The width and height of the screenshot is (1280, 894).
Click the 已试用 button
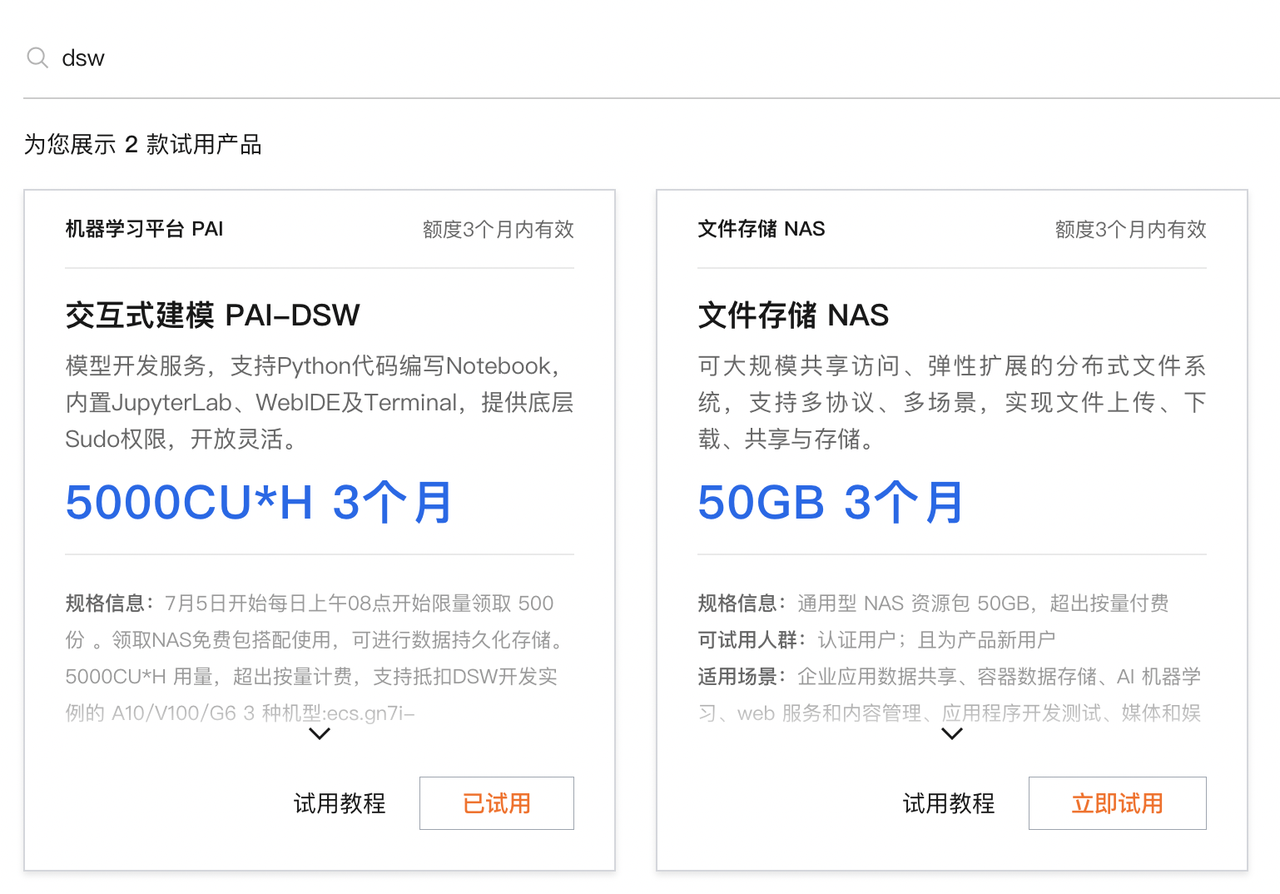click(496, 804)
